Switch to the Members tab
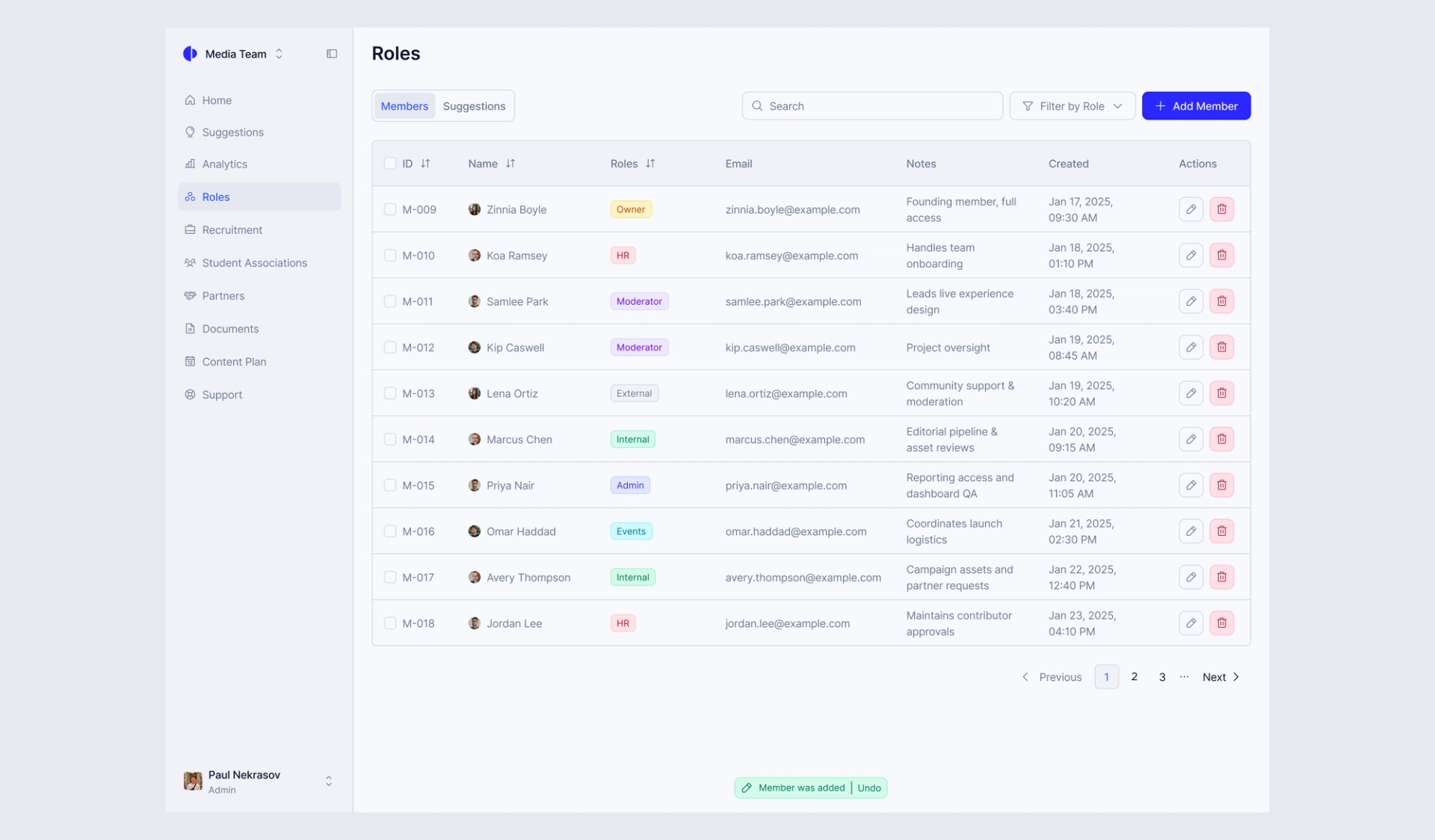1435x840 pixels. (404, 106)
